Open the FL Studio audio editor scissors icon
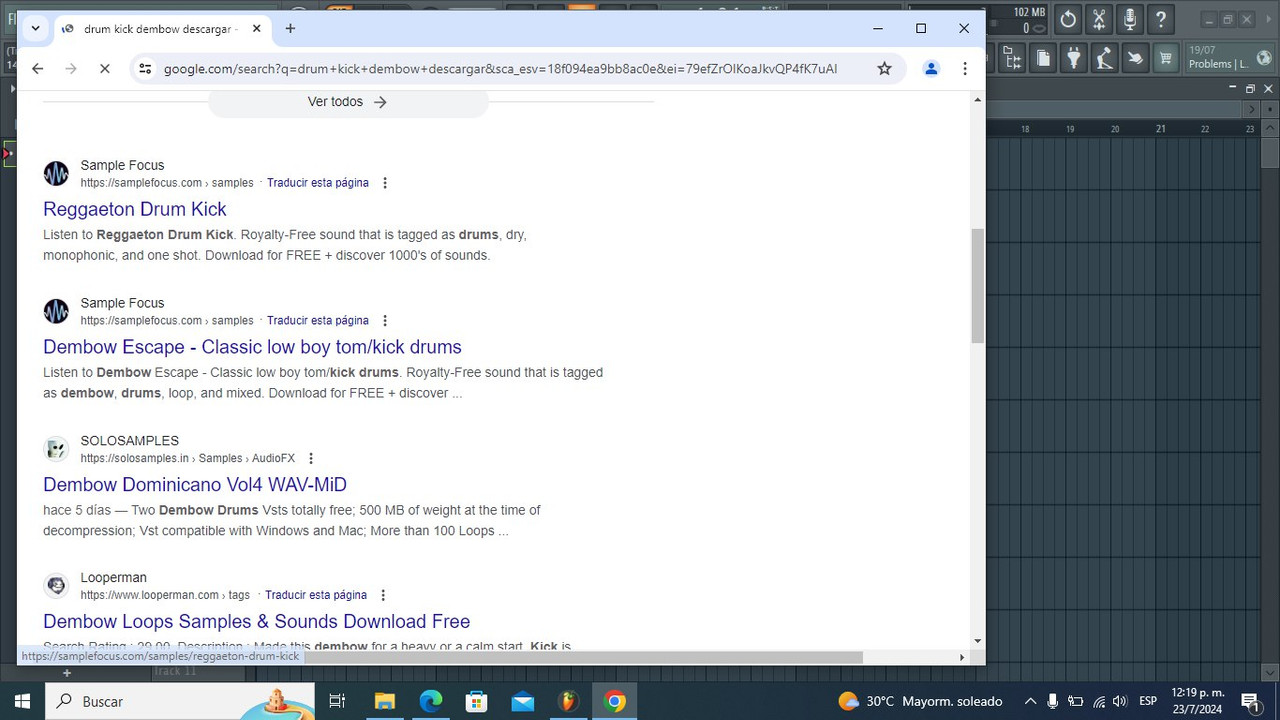 tap(1099, 19)
